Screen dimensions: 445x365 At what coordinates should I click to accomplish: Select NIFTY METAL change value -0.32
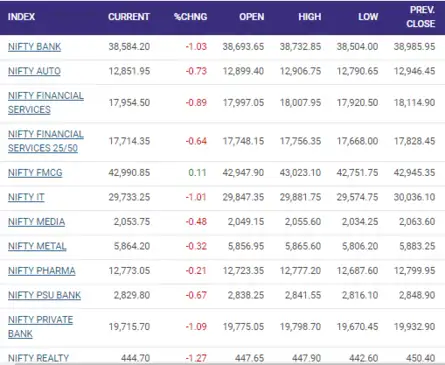click(x=196, y=246)
